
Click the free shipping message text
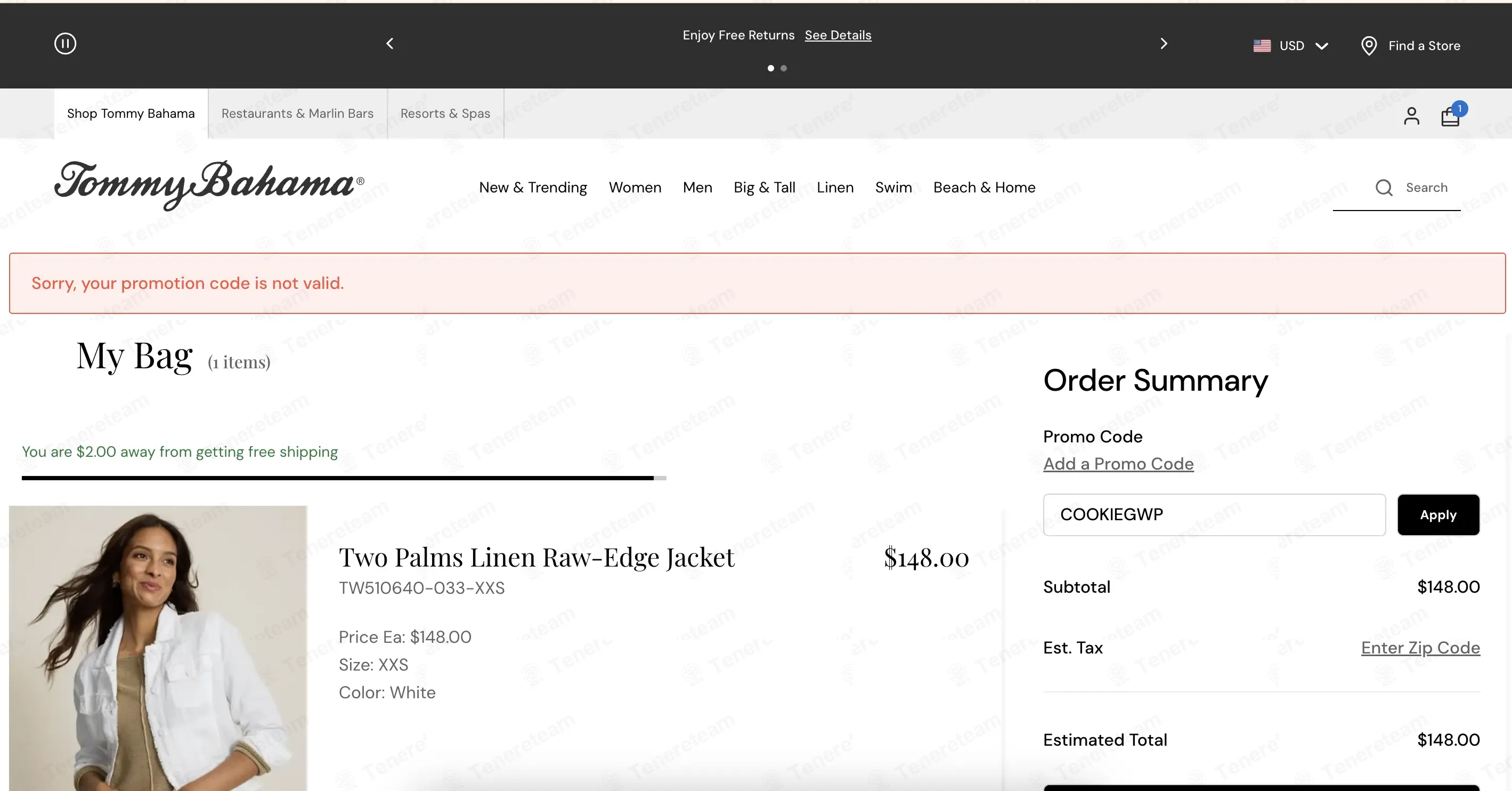[x=180, y=451]
